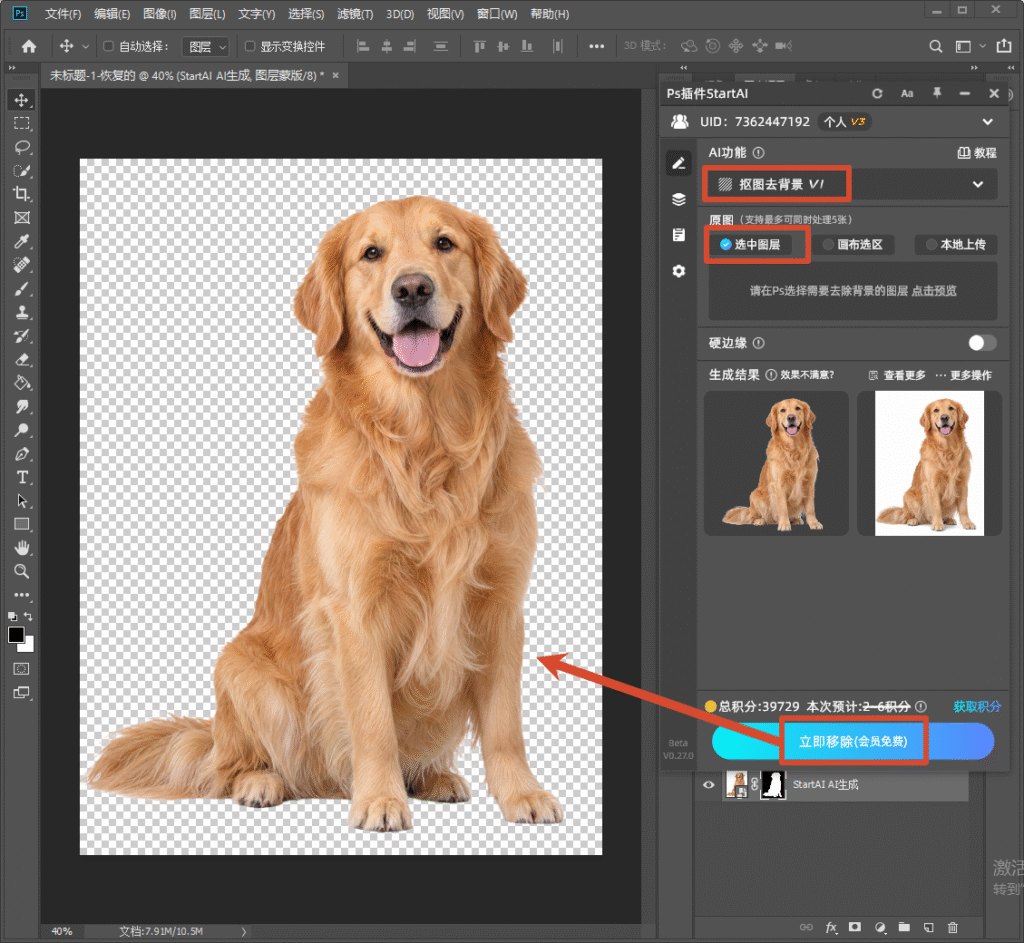This screenshot has width=1024, height=943.
Task: Click the share icon in options bar
Action: click(1004, 46)
